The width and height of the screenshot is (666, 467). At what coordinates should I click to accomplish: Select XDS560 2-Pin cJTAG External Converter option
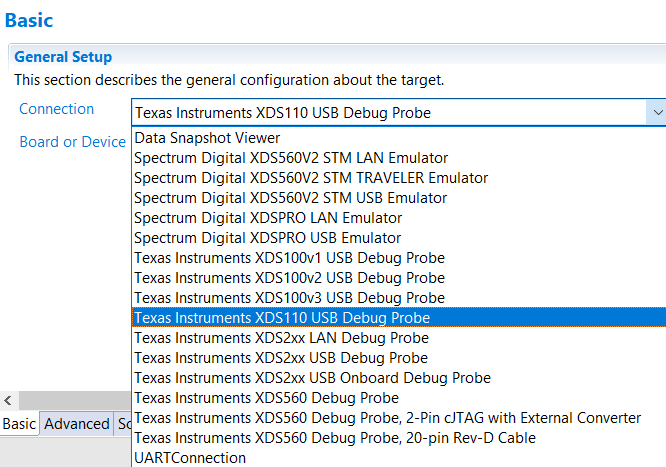tap(387, 418)
